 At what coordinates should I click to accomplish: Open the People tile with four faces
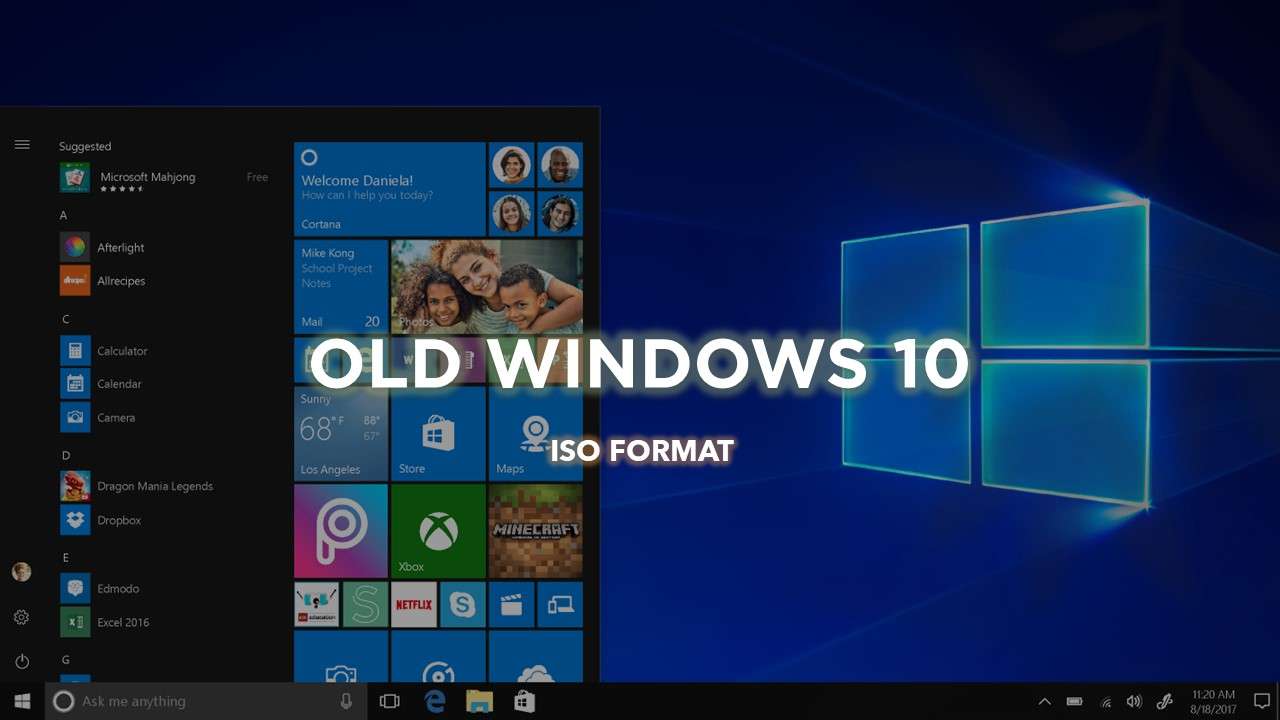536,189
